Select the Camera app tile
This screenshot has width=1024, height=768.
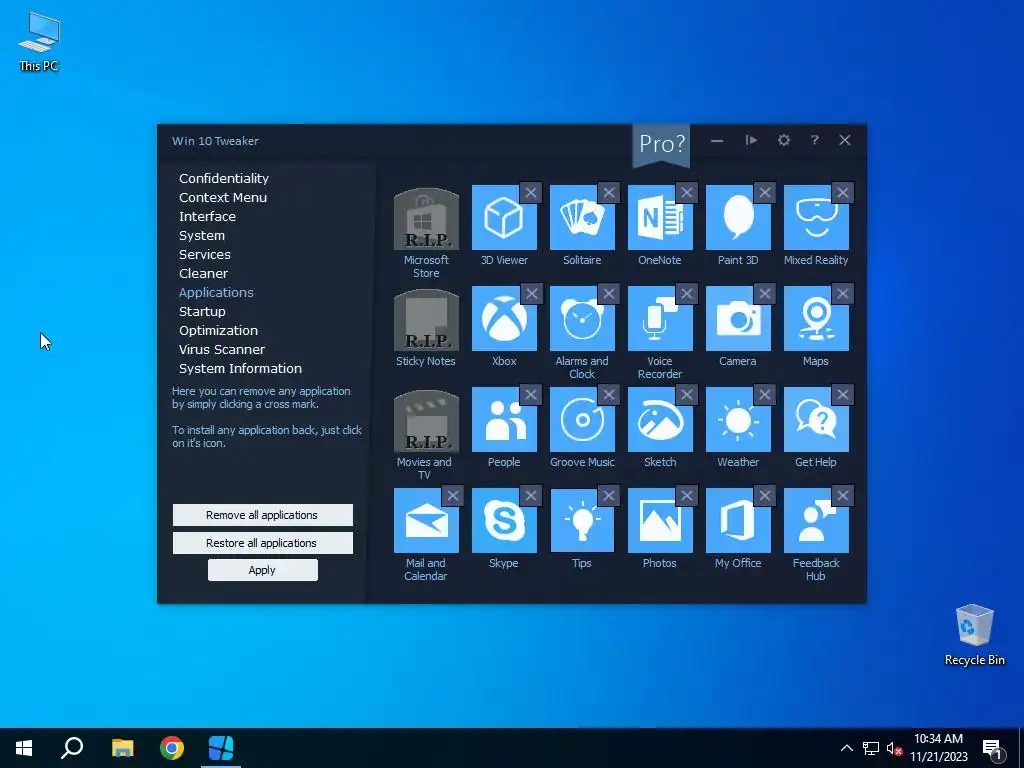coord(738,319)
